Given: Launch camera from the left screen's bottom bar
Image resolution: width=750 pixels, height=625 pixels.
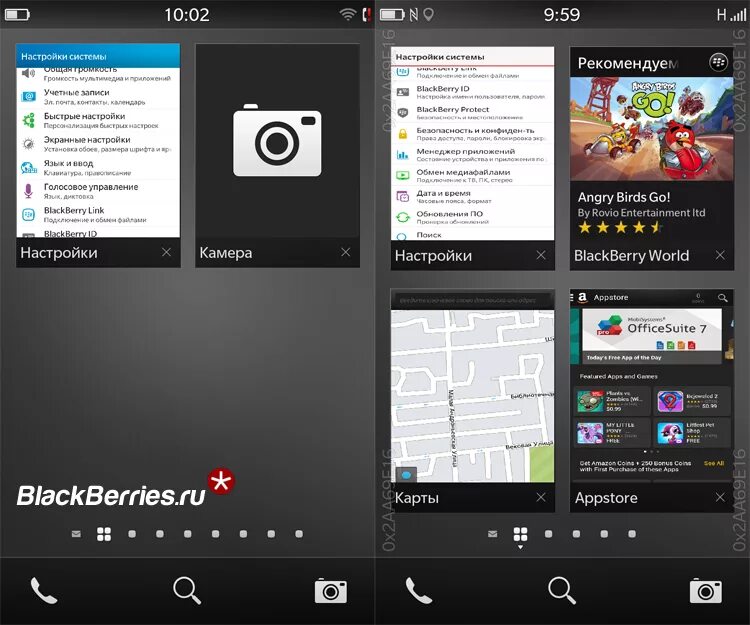Looking at the screenshot, I should [331, 591].
